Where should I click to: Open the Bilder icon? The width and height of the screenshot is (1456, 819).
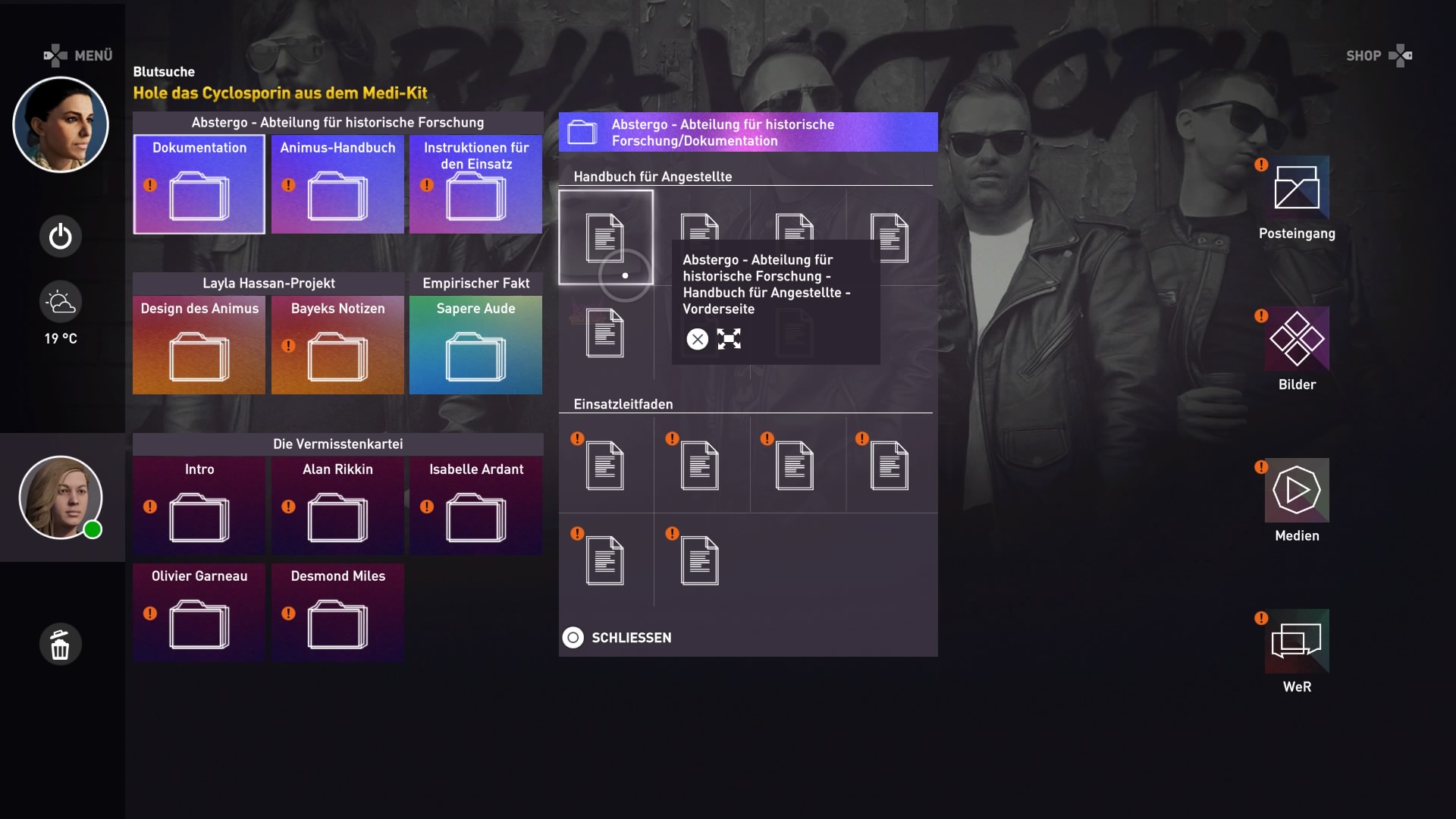[x=1297, y=338]
